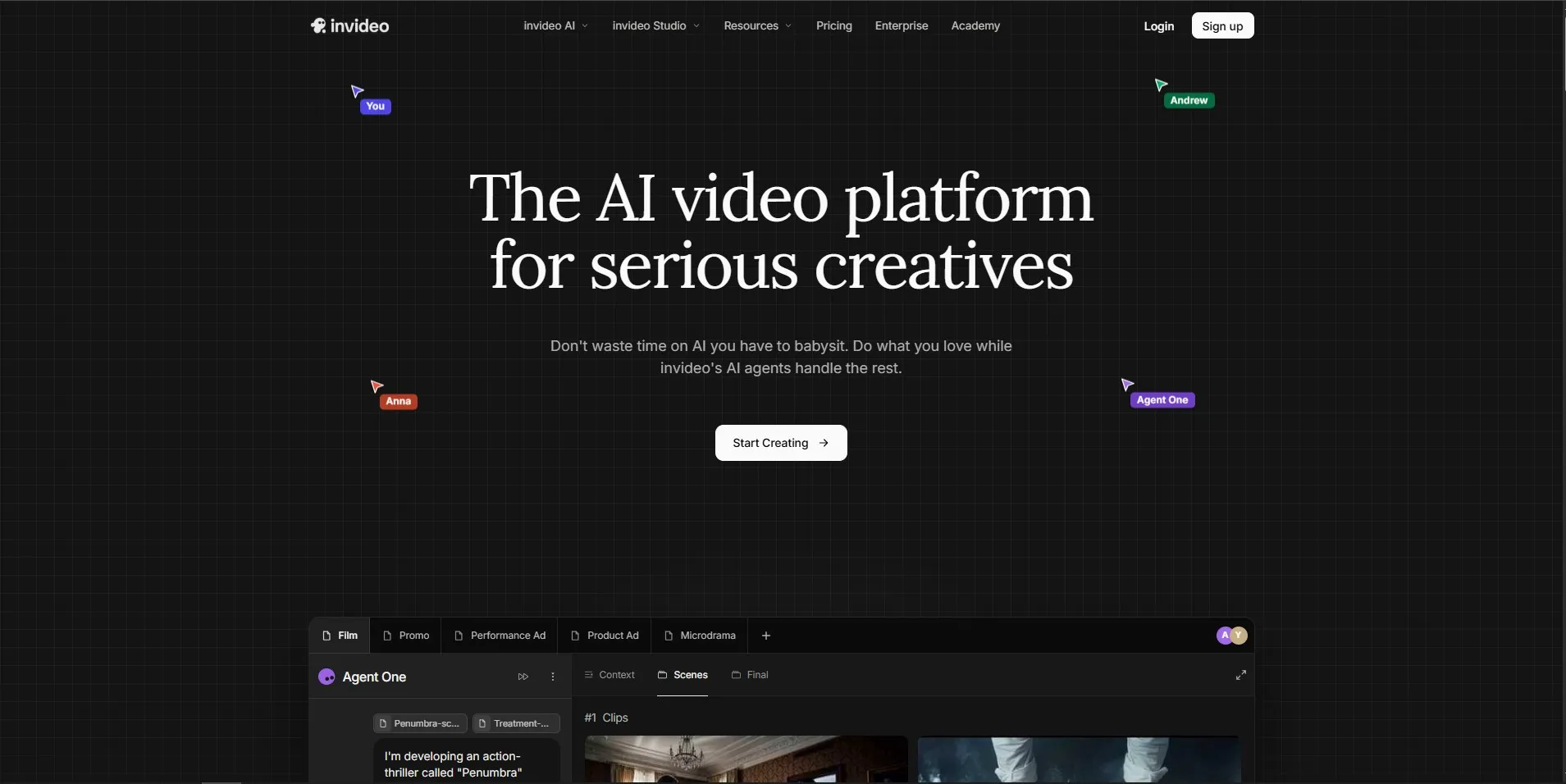Click the Sign up button
The width and height of the screenshot is (1566, 784).
[1222, 25]
